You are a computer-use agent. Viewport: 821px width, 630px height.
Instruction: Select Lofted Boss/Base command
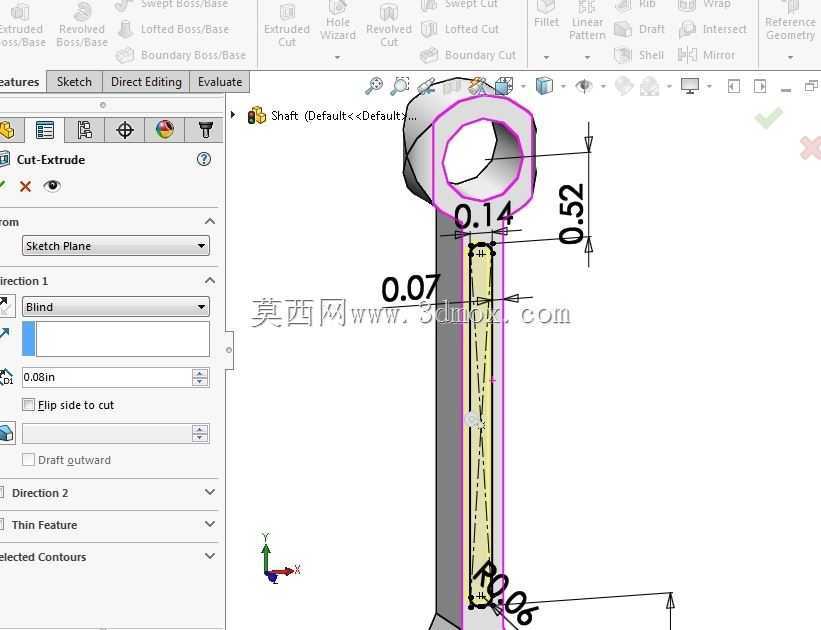pyautogui.click(x=173, y=29)
